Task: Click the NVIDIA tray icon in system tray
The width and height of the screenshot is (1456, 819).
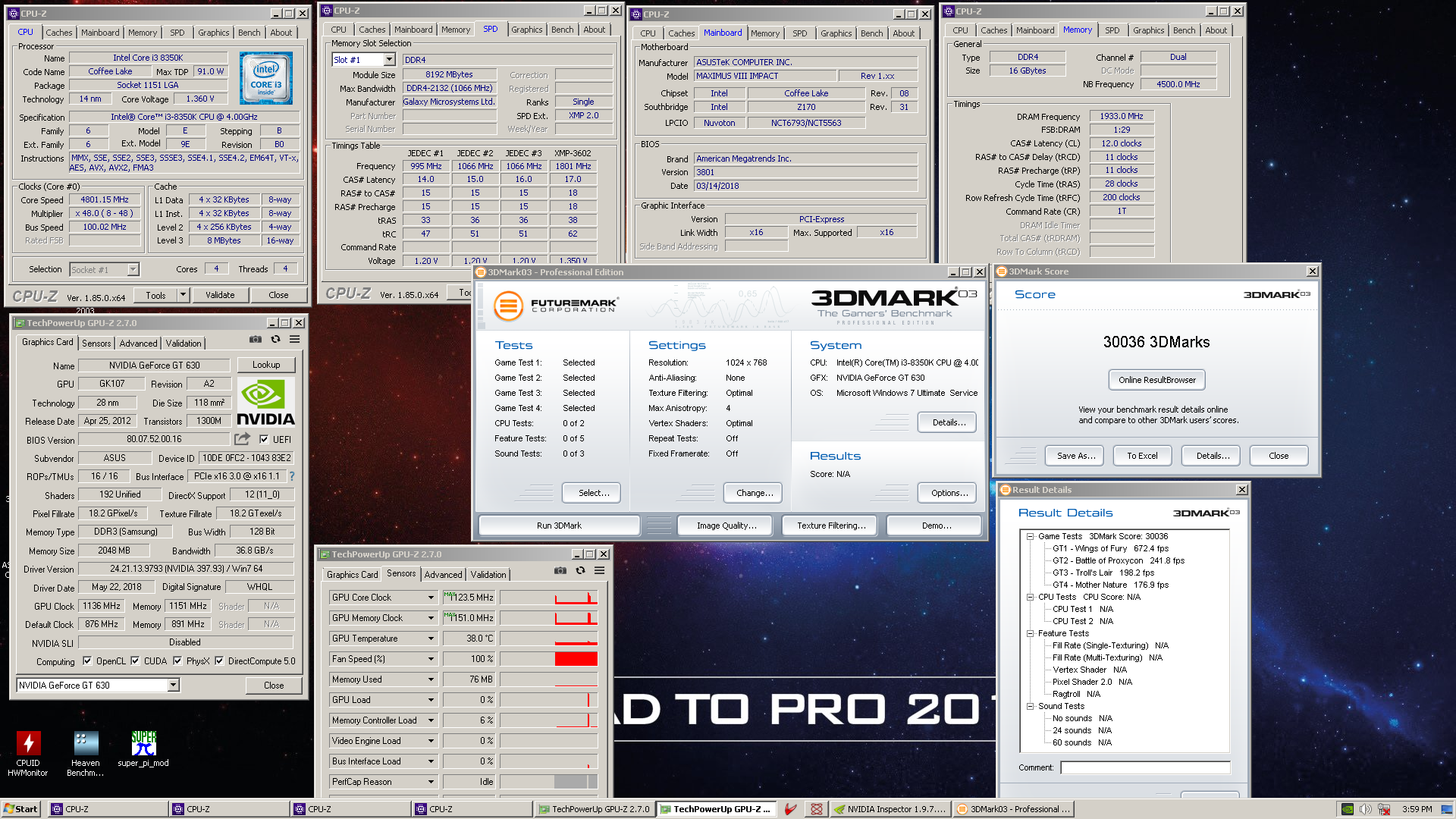Action: click(1347, 809)
